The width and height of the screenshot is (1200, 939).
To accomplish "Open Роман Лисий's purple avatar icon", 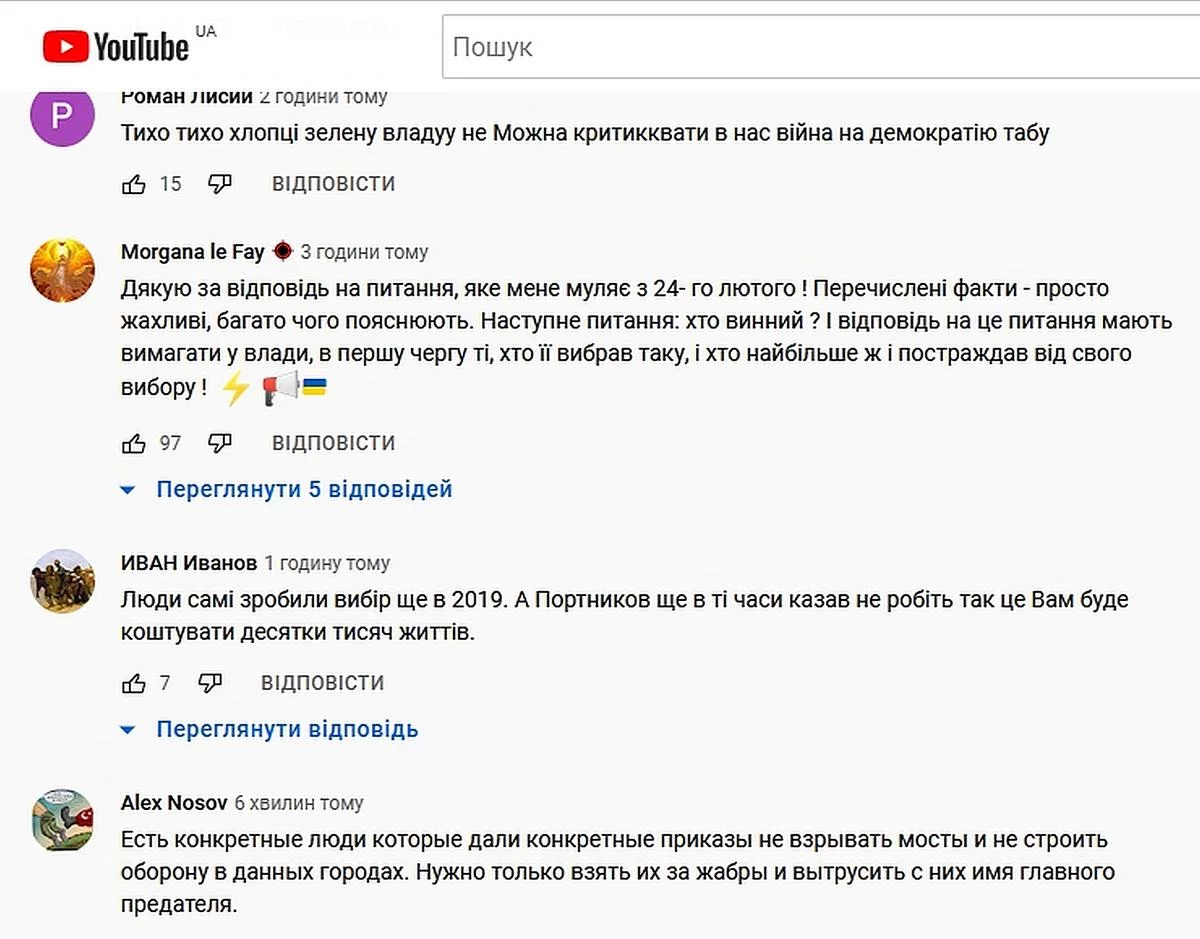I will pyautogui.click(x=62, y=116).
